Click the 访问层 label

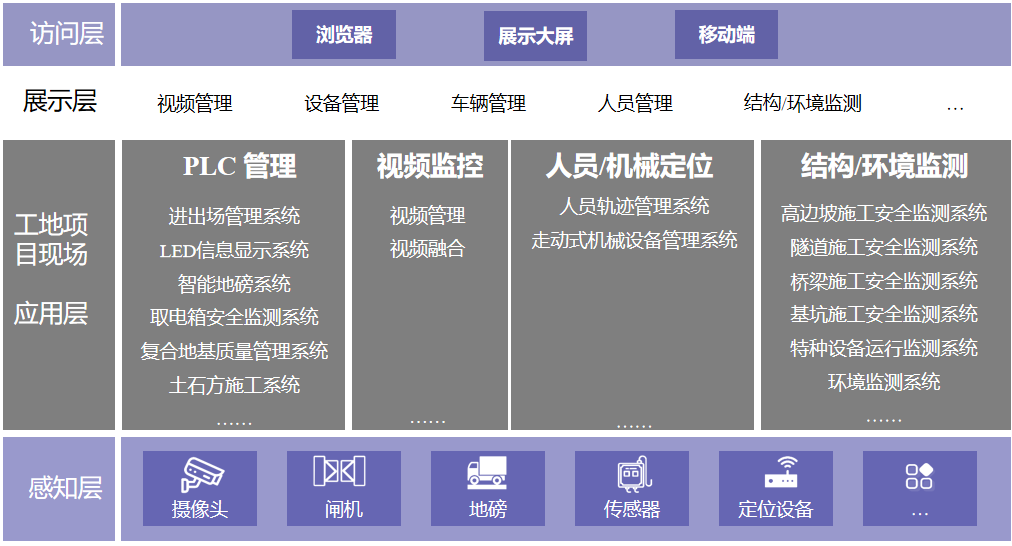66,34
